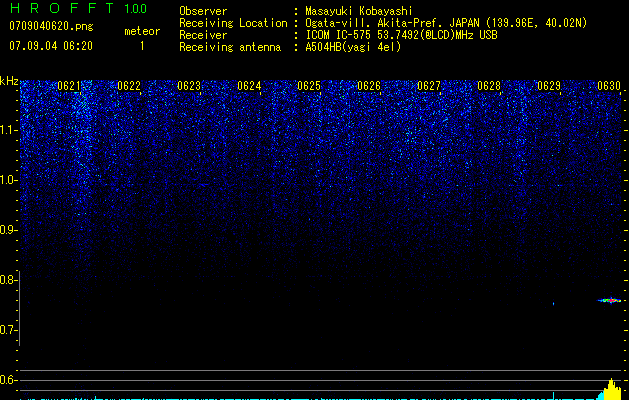Screen dimensions: 629x400
Task: Select the file name 0709040620.png
Action: click(51, 26)
